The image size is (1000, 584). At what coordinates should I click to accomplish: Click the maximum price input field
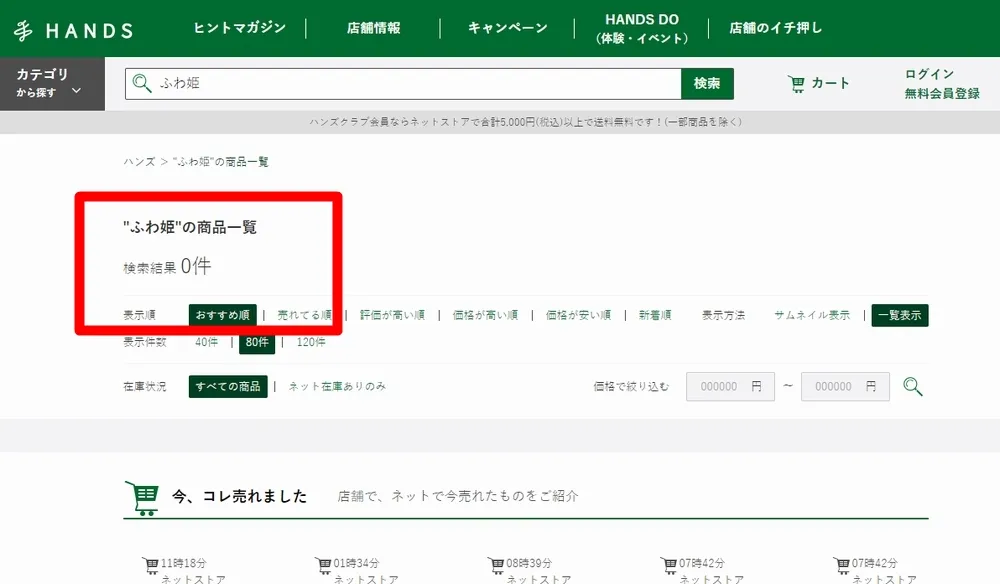tap(845, 386)
